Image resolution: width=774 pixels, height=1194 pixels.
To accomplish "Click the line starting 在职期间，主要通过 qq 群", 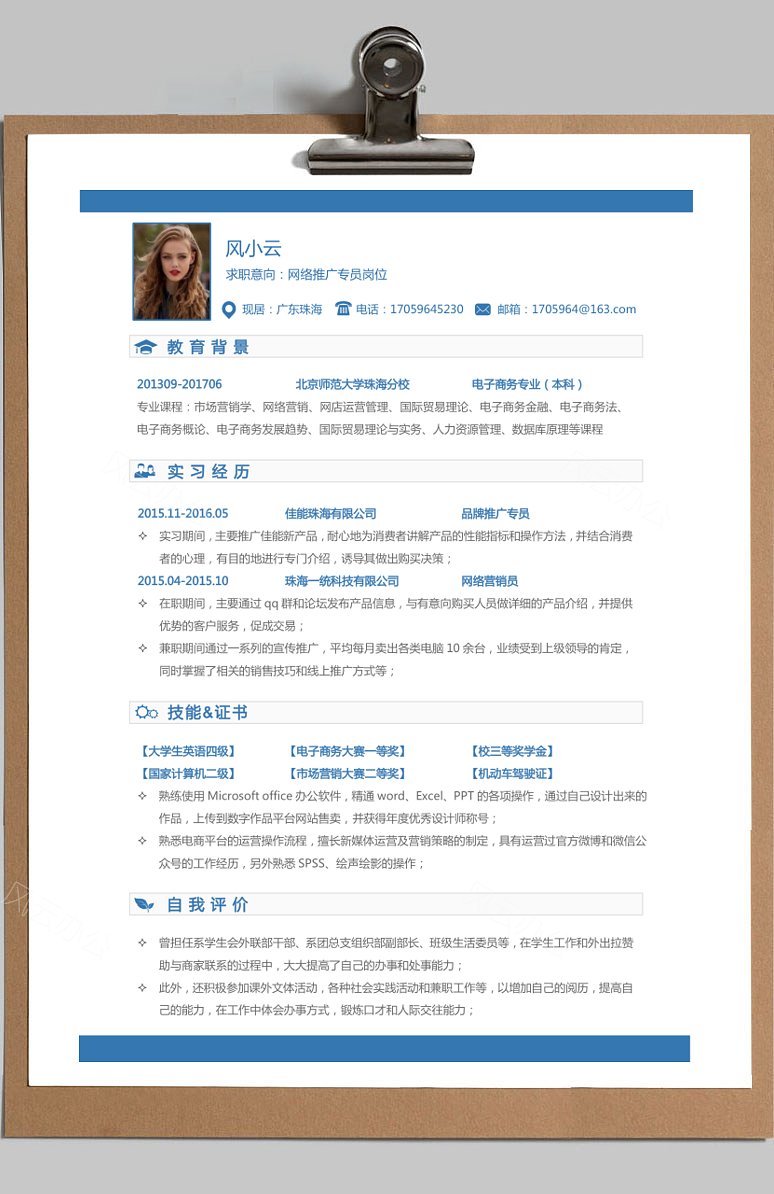I will click(x=396, y=603).
